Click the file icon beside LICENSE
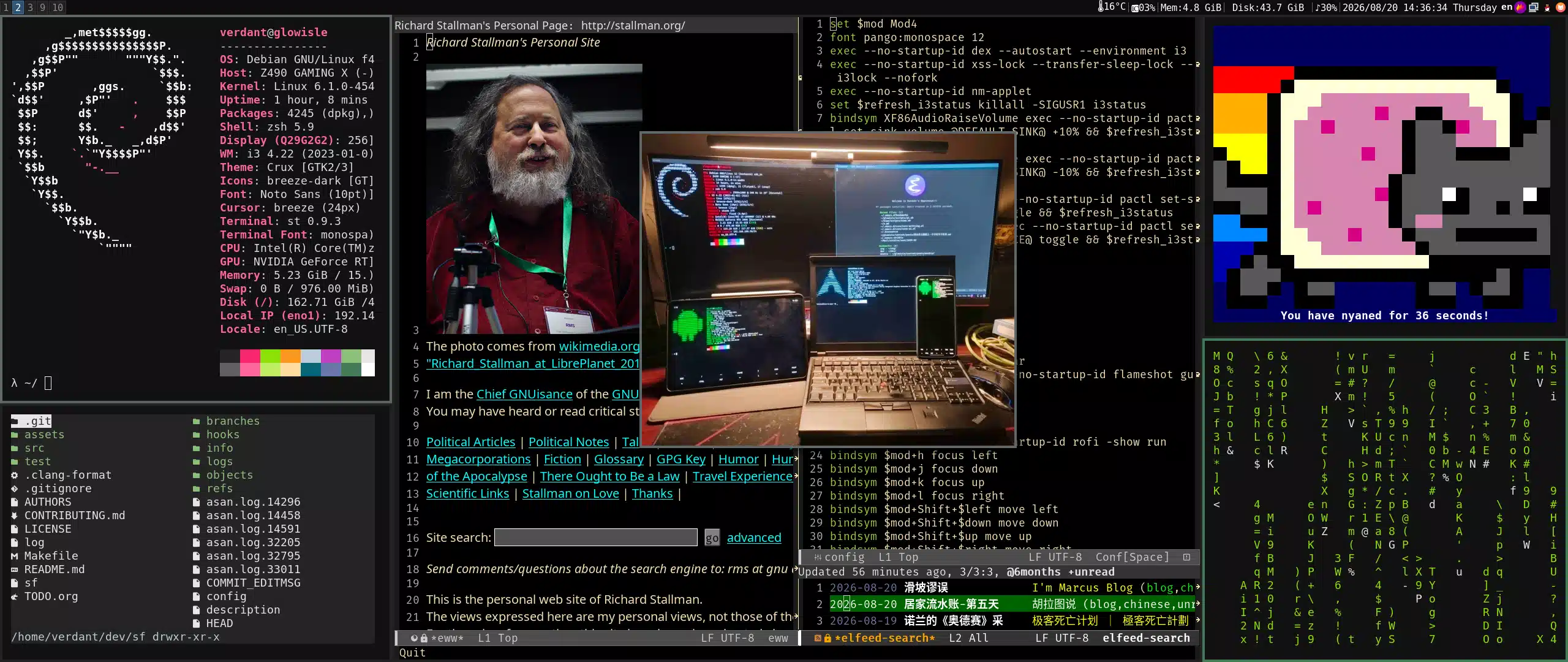1568x662 pixels. 15,529
